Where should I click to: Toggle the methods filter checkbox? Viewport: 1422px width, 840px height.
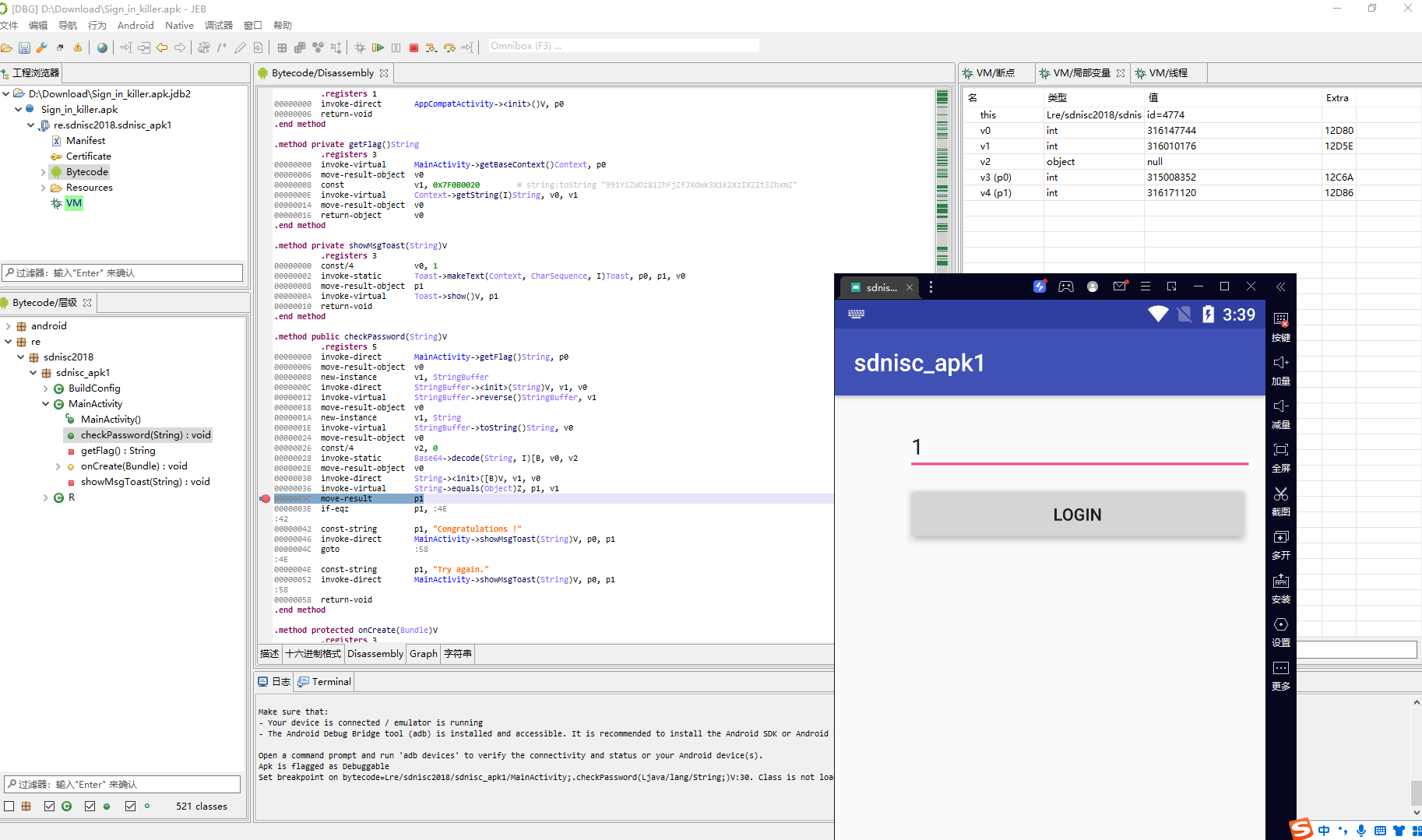(90, 806)
